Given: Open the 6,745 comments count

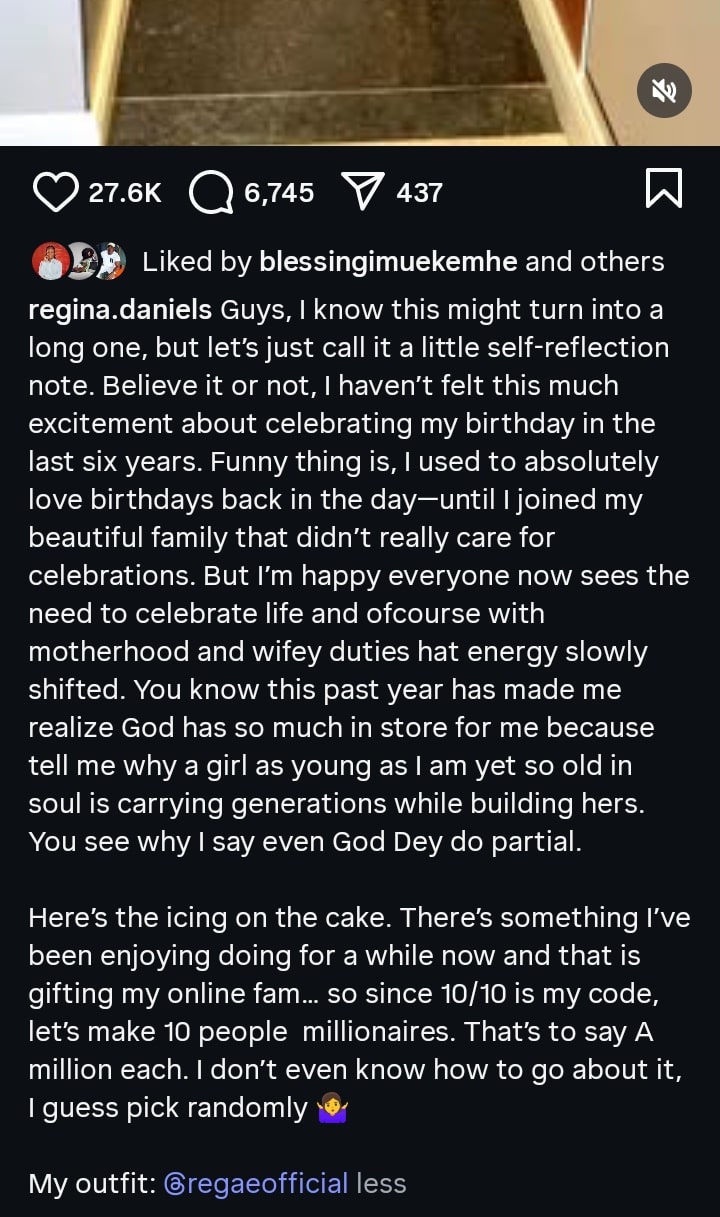Looking at the screenshot, I should (x=279, y=192).
